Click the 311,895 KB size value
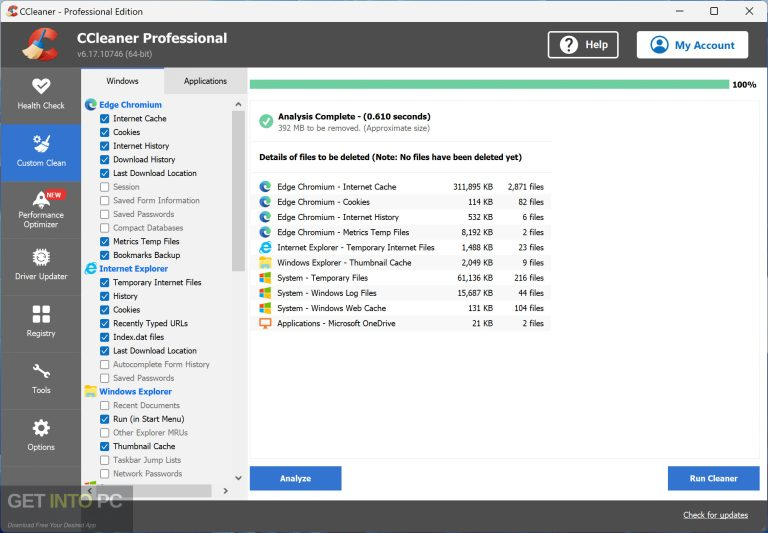The image size is (768, 533). [473, 187]
